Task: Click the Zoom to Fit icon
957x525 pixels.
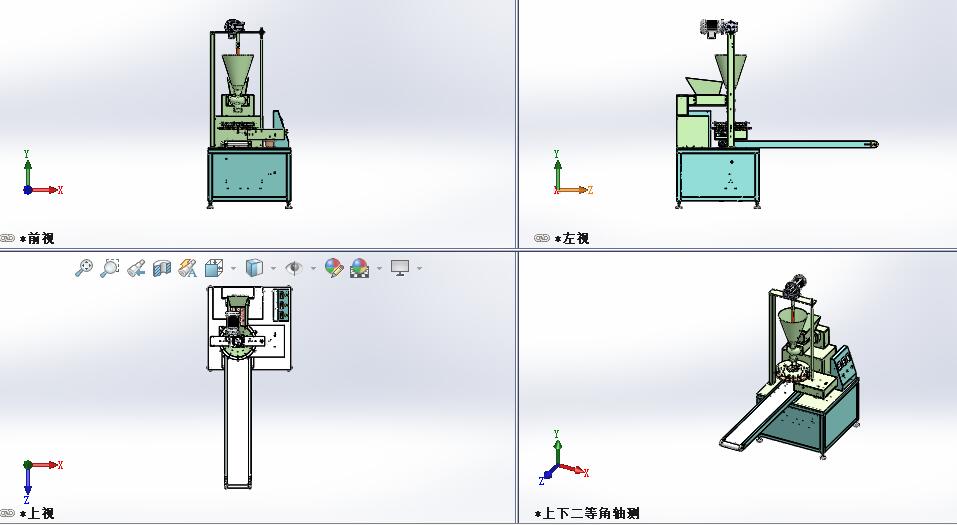Action: click(84, 267)
